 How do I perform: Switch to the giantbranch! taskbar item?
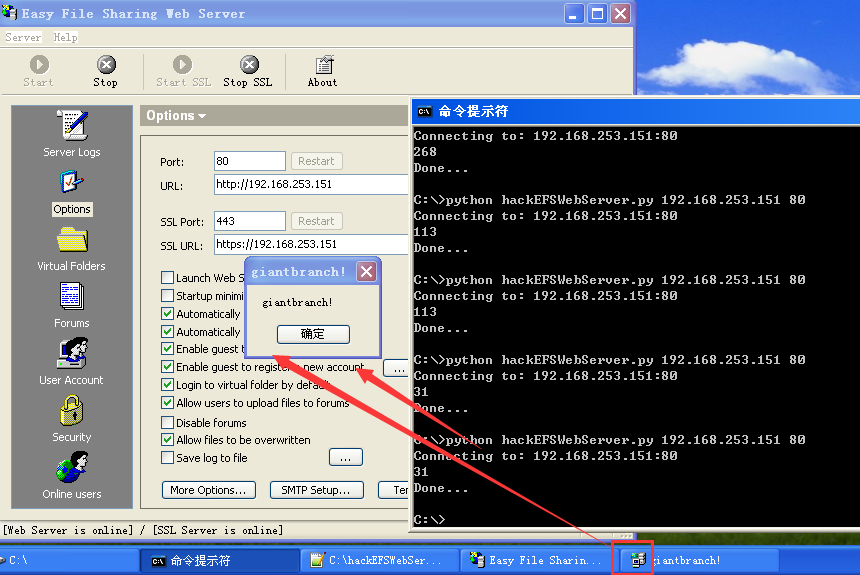(x=699, y=560)
